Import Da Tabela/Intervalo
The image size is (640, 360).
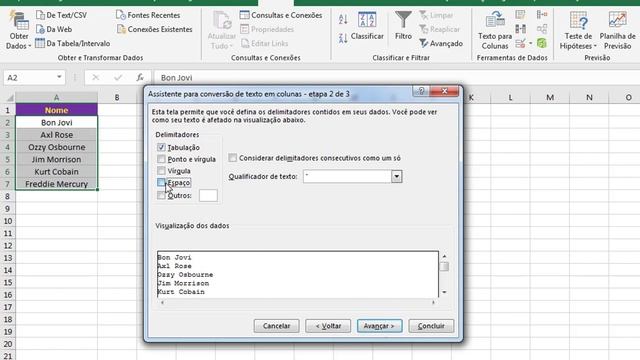73,43
